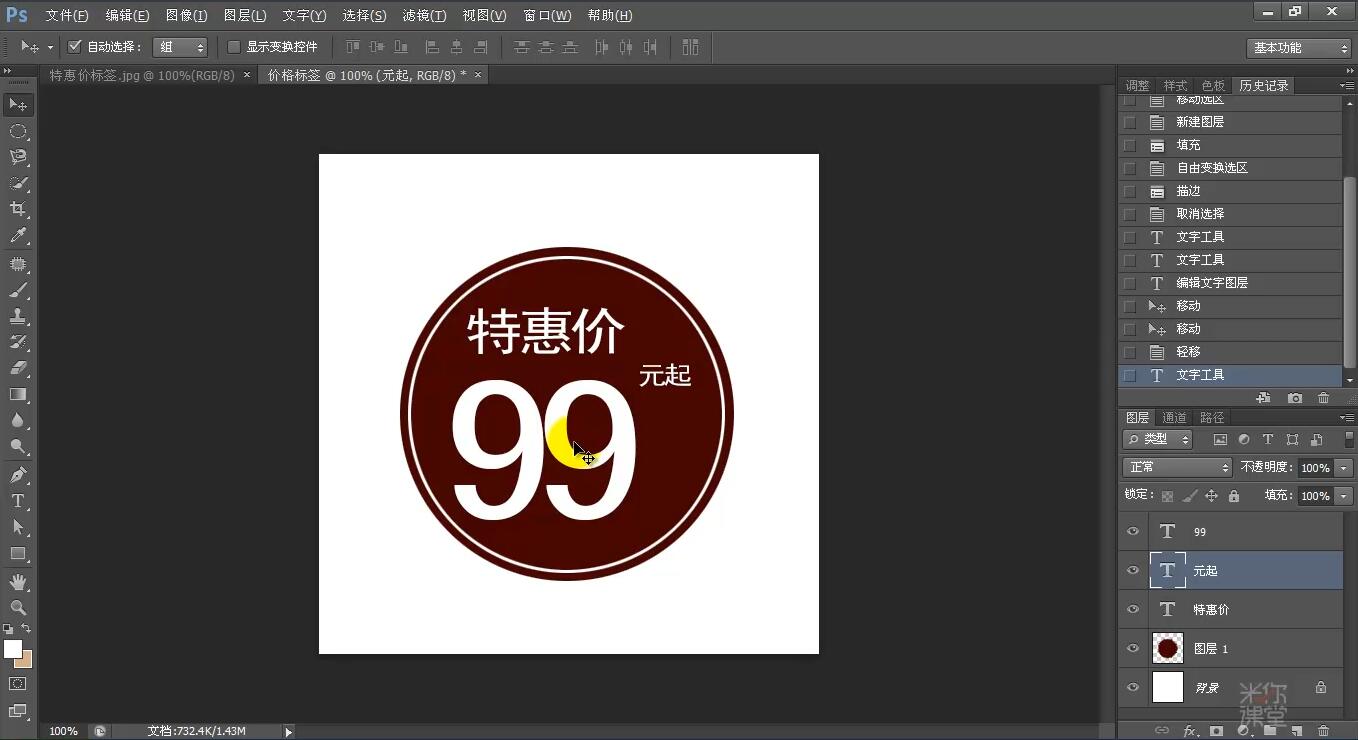This screenshot has height=740, width=1358.
Task: Create a new layer with the new layer icon
Action: (1295, 731)
